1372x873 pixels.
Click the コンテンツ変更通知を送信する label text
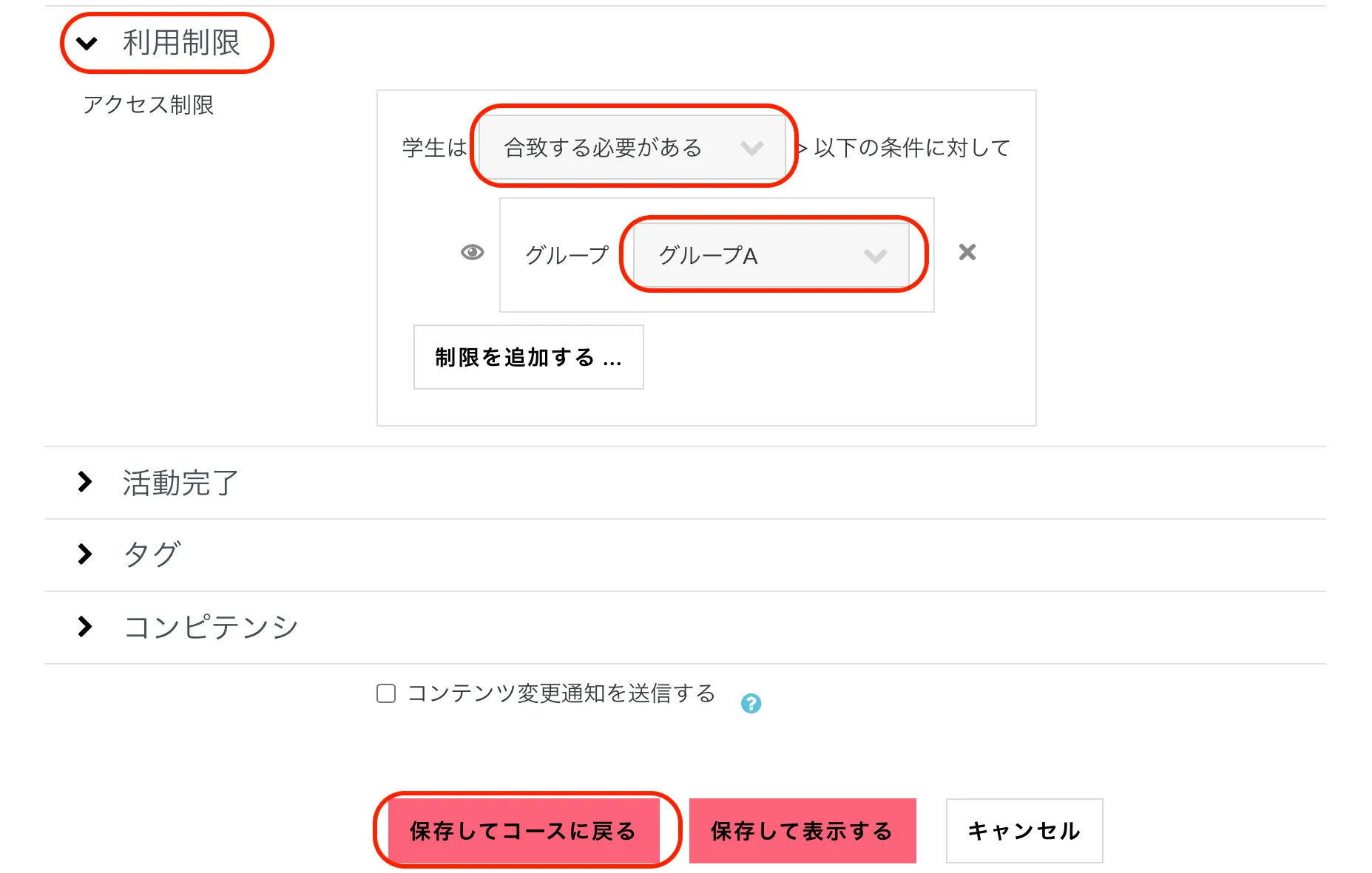(561, 693)
